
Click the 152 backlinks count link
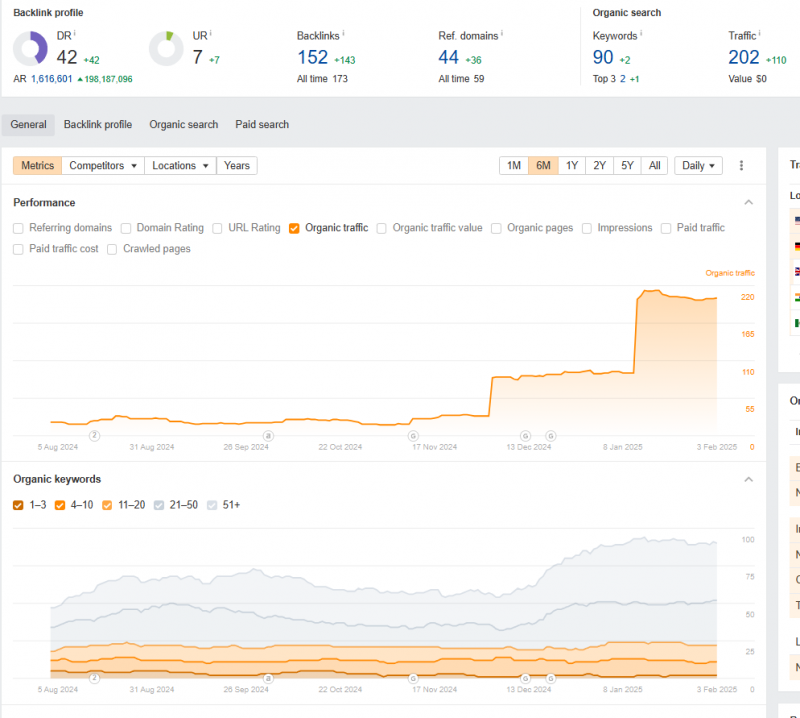[312, 57]
